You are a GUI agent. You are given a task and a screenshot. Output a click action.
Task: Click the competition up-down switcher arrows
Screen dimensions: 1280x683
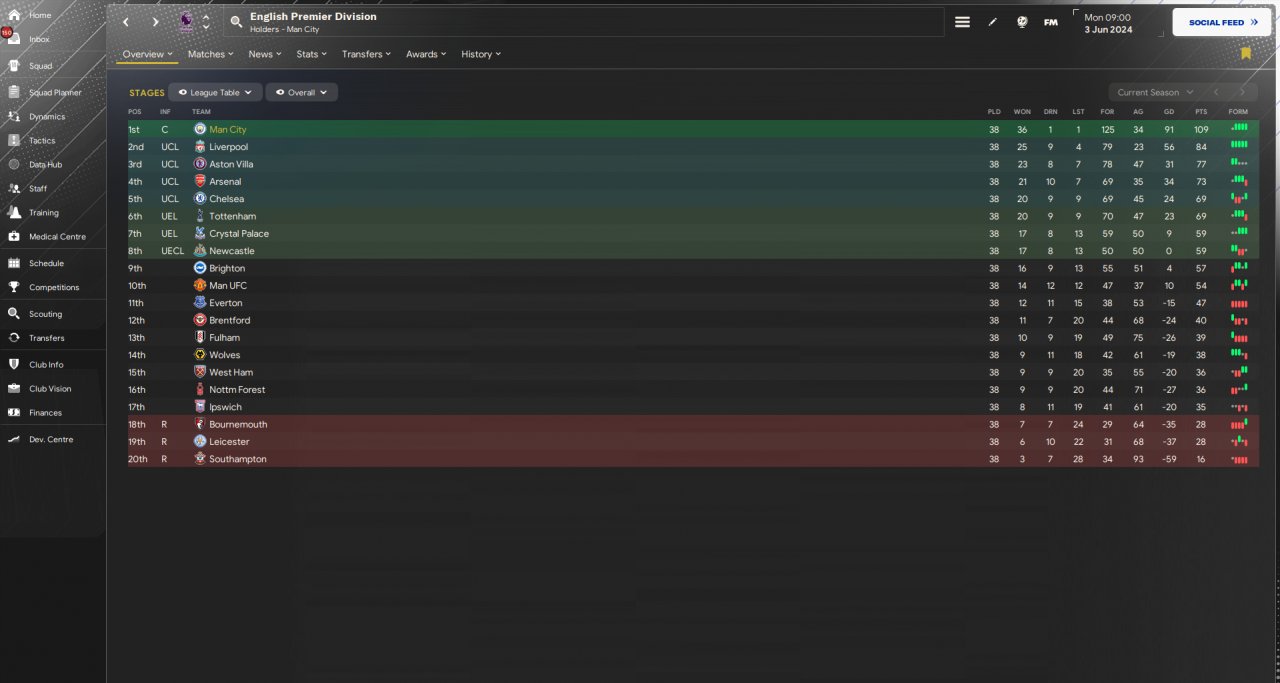206,22
